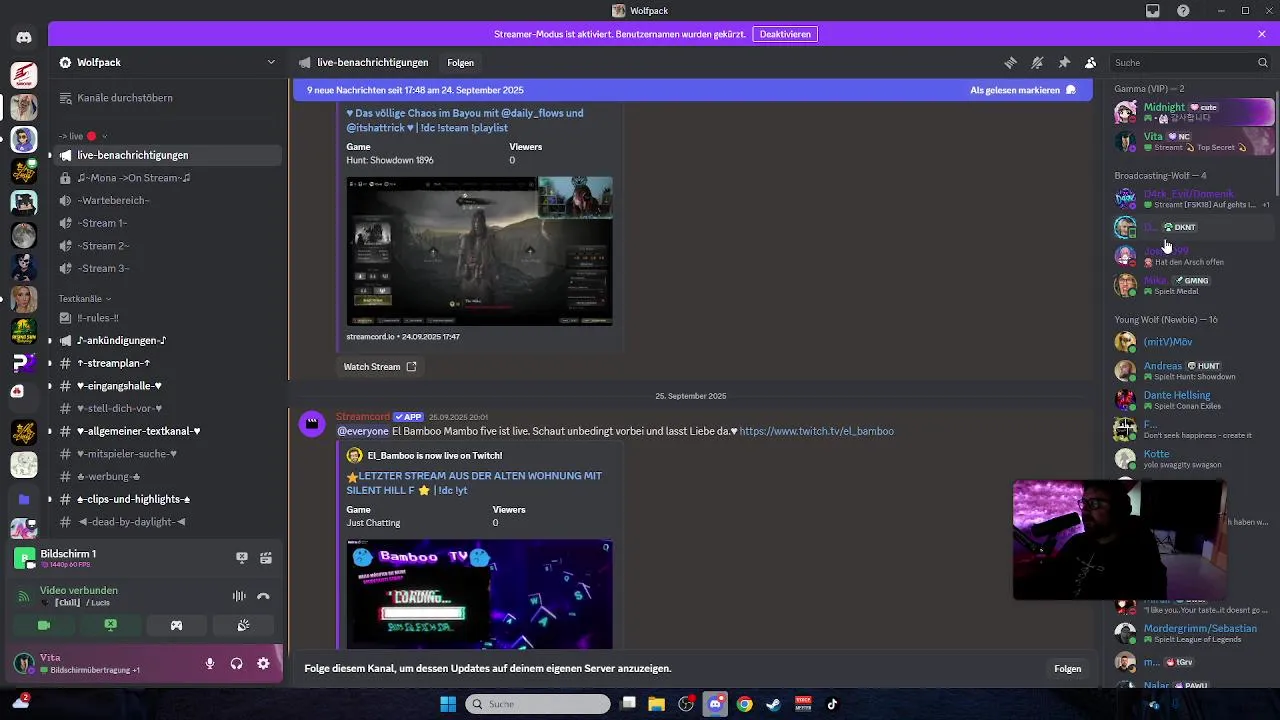Screen dimensions: 1280x720
Task: Open stream clip settings next to Bildschirm 1
Action: coord(266,558)
